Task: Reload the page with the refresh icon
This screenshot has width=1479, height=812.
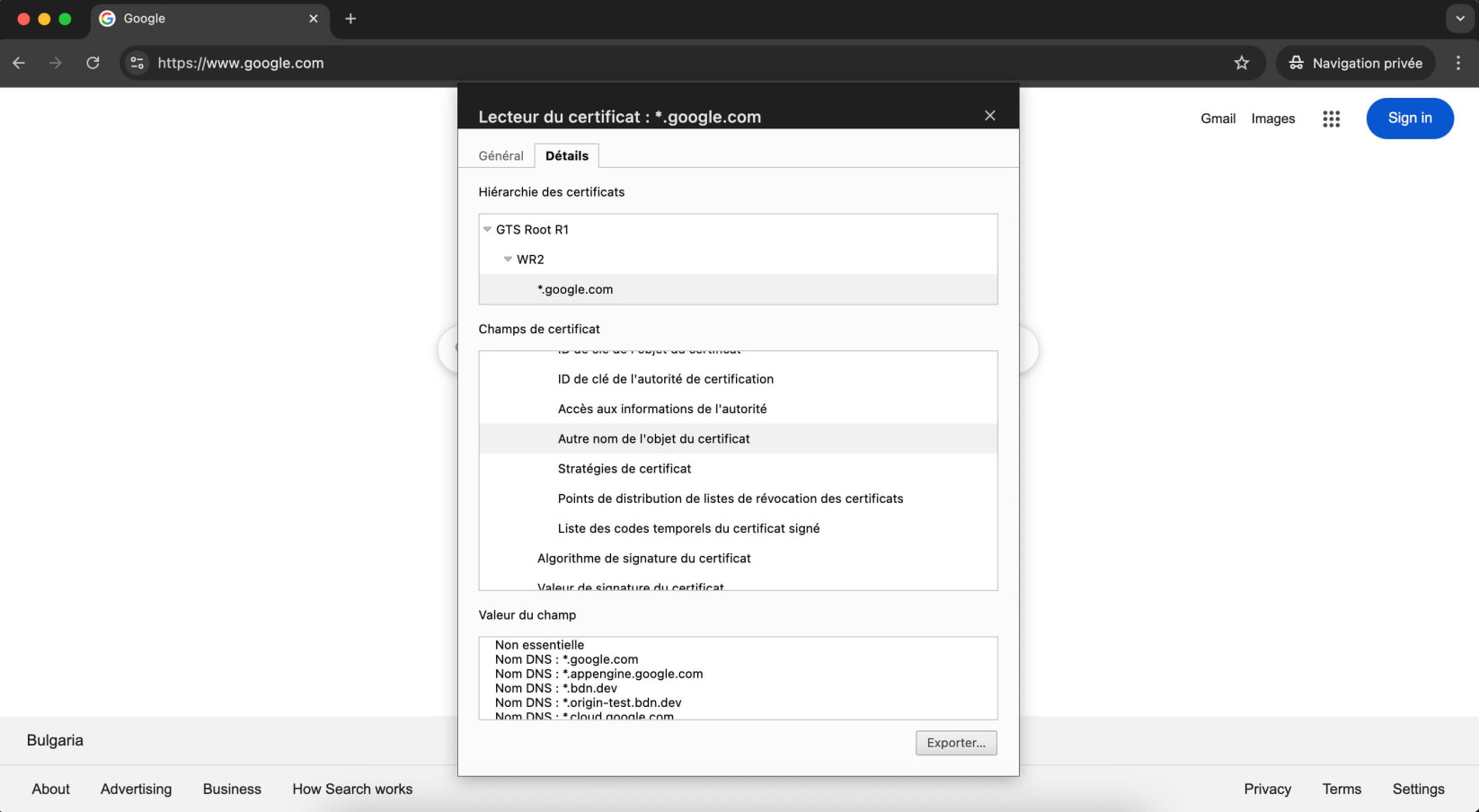Action: [93, 63]
